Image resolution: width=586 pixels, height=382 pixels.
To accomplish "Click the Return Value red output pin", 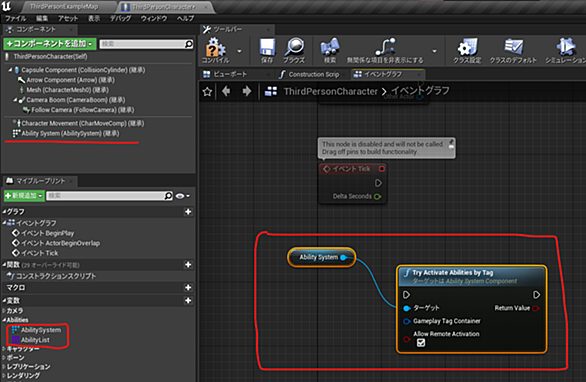I will [x=536, y=308].
